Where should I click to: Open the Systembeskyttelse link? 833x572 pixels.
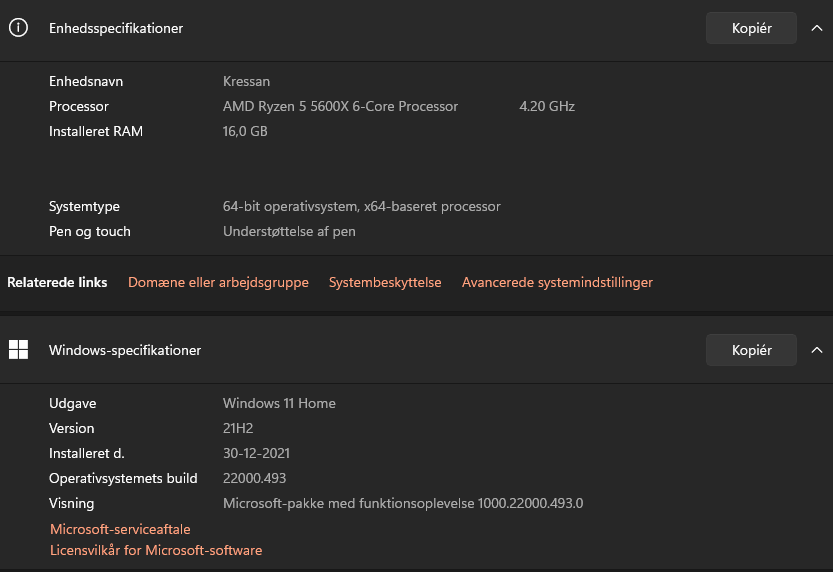coord(385,282)
